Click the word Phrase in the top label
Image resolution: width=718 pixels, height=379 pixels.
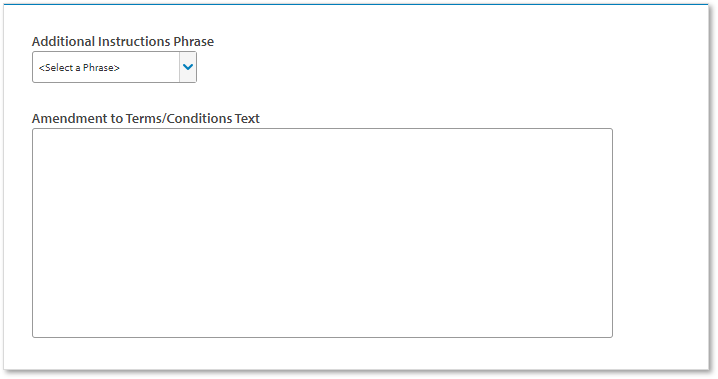194,41
